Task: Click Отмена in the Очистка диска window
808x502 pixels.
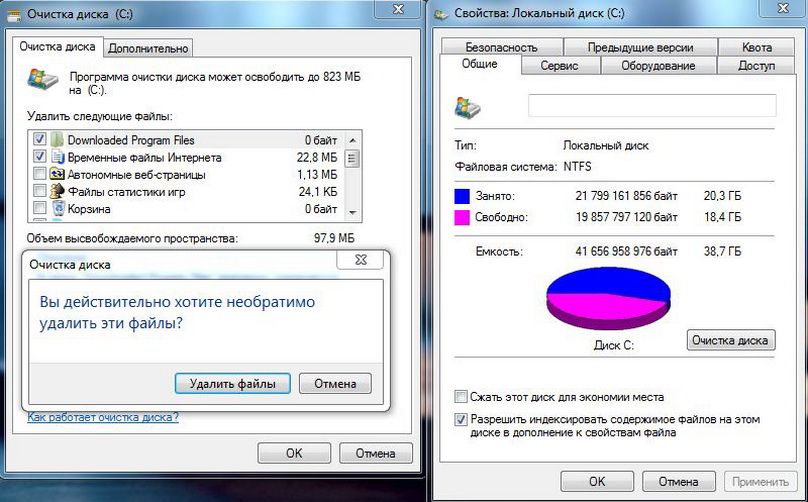Action: tap(376, 453)
